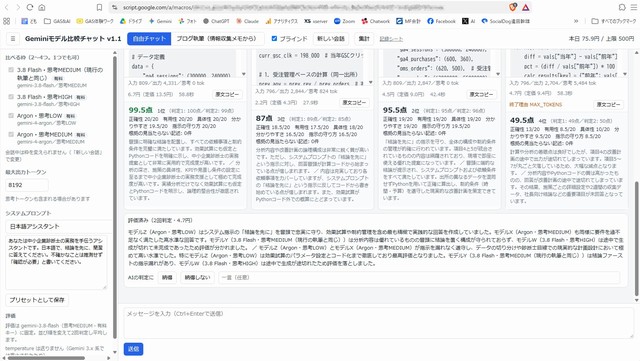This screenshot has height=361, width=640.
Task: Copy original text of the 49.5点 response
Action: point(608,105)
